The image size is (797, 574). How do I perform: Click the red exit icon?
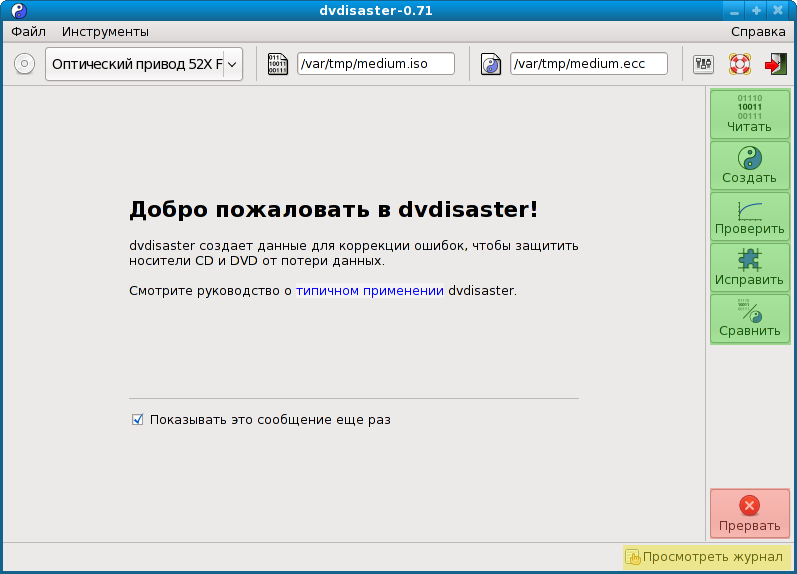coord(776,64)
